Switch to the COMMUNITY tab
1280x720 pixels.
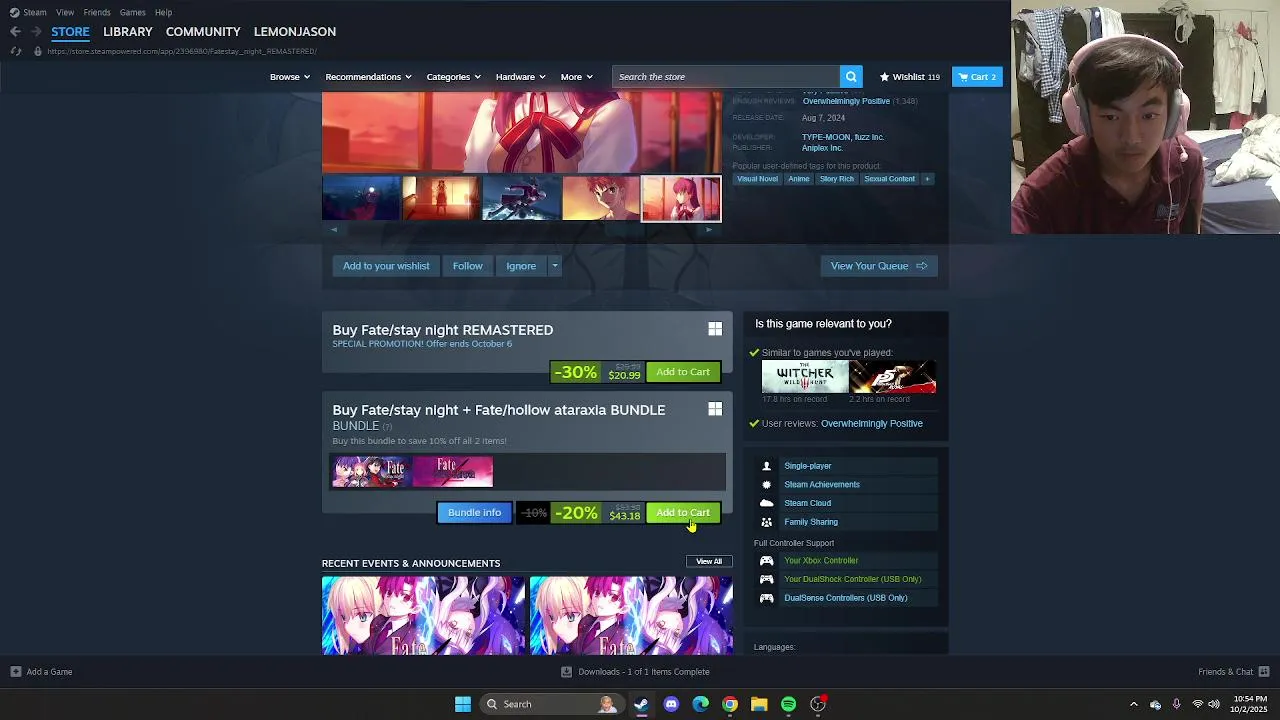(203, 32)
